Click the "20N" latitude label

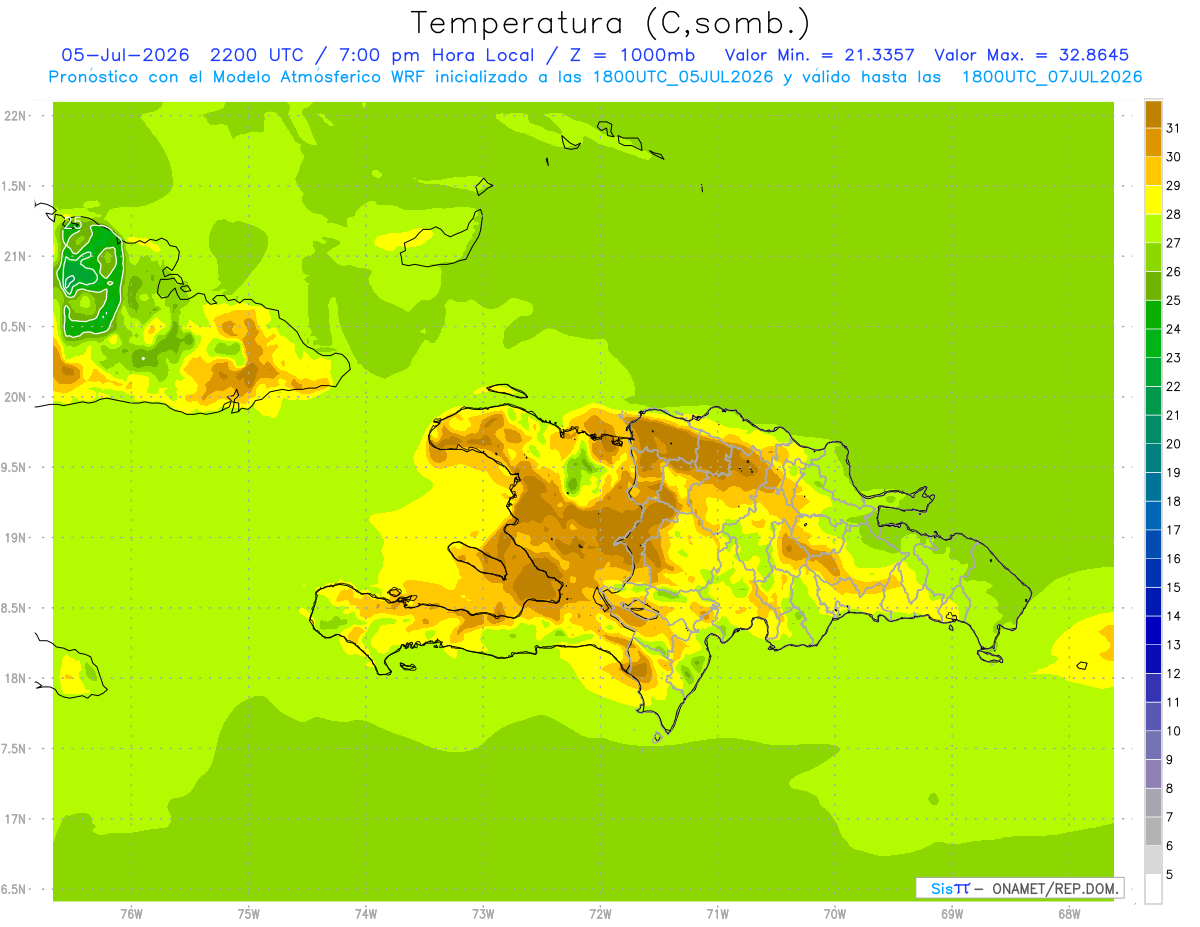[x=15, y=397]
